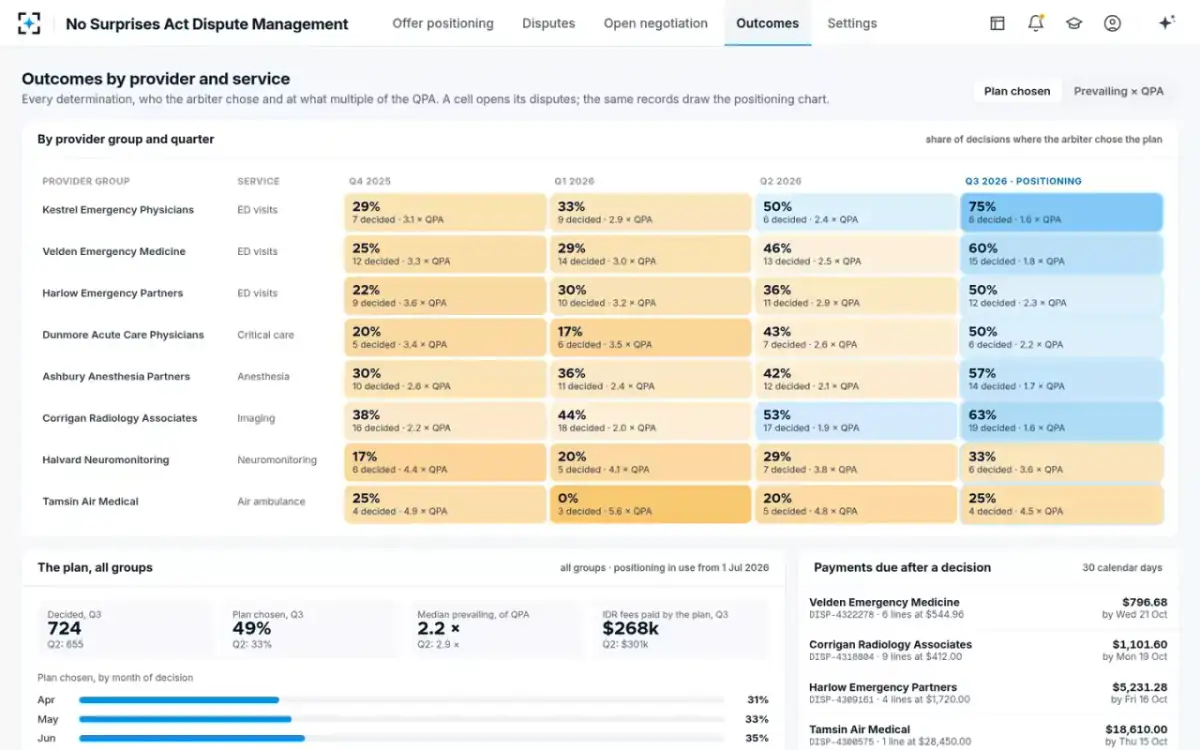Open Harlow payment due DISP-4309161

(988, 693)
